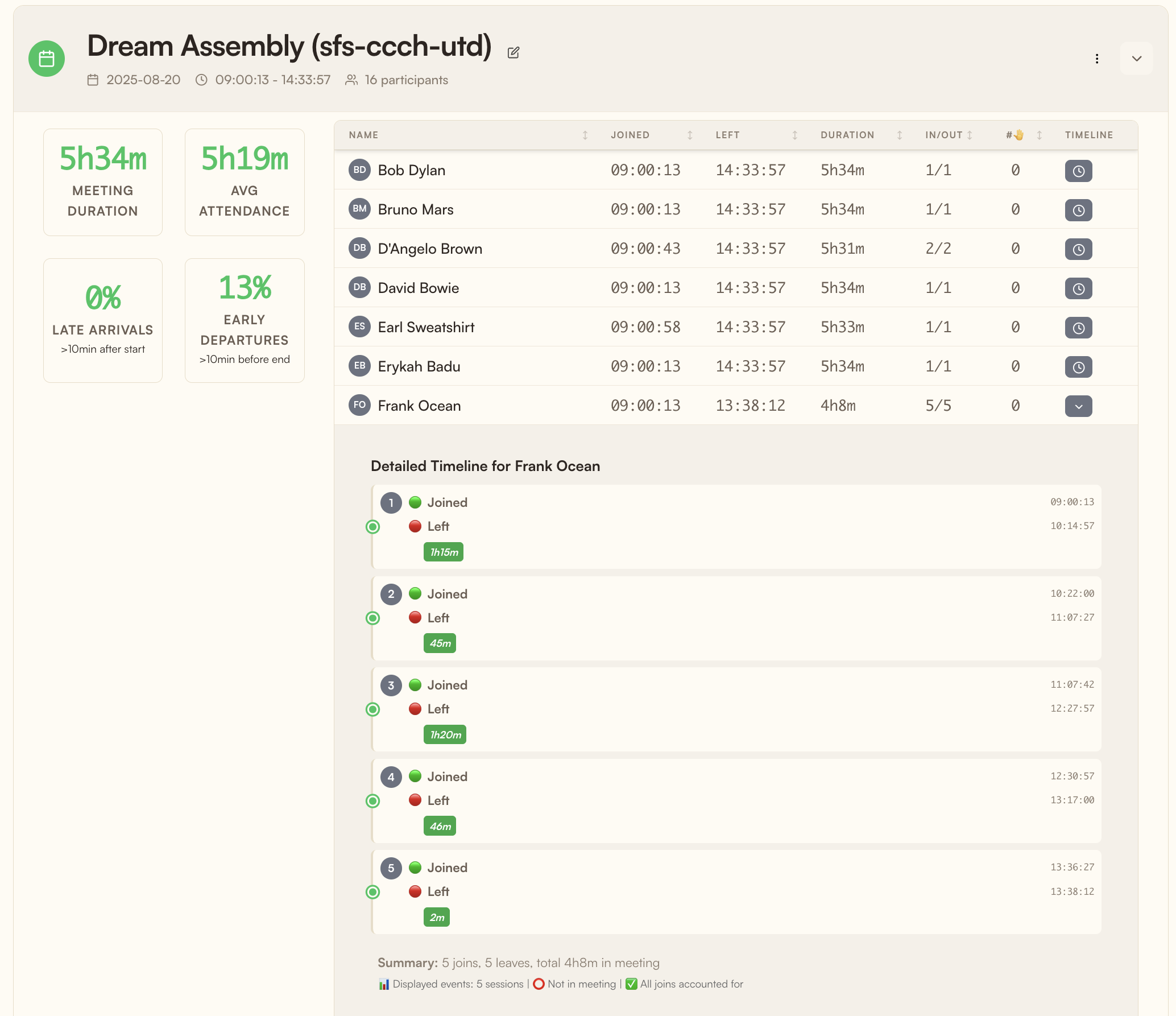
Task: Click the red Left indicator in session 5
Action: 416,891
